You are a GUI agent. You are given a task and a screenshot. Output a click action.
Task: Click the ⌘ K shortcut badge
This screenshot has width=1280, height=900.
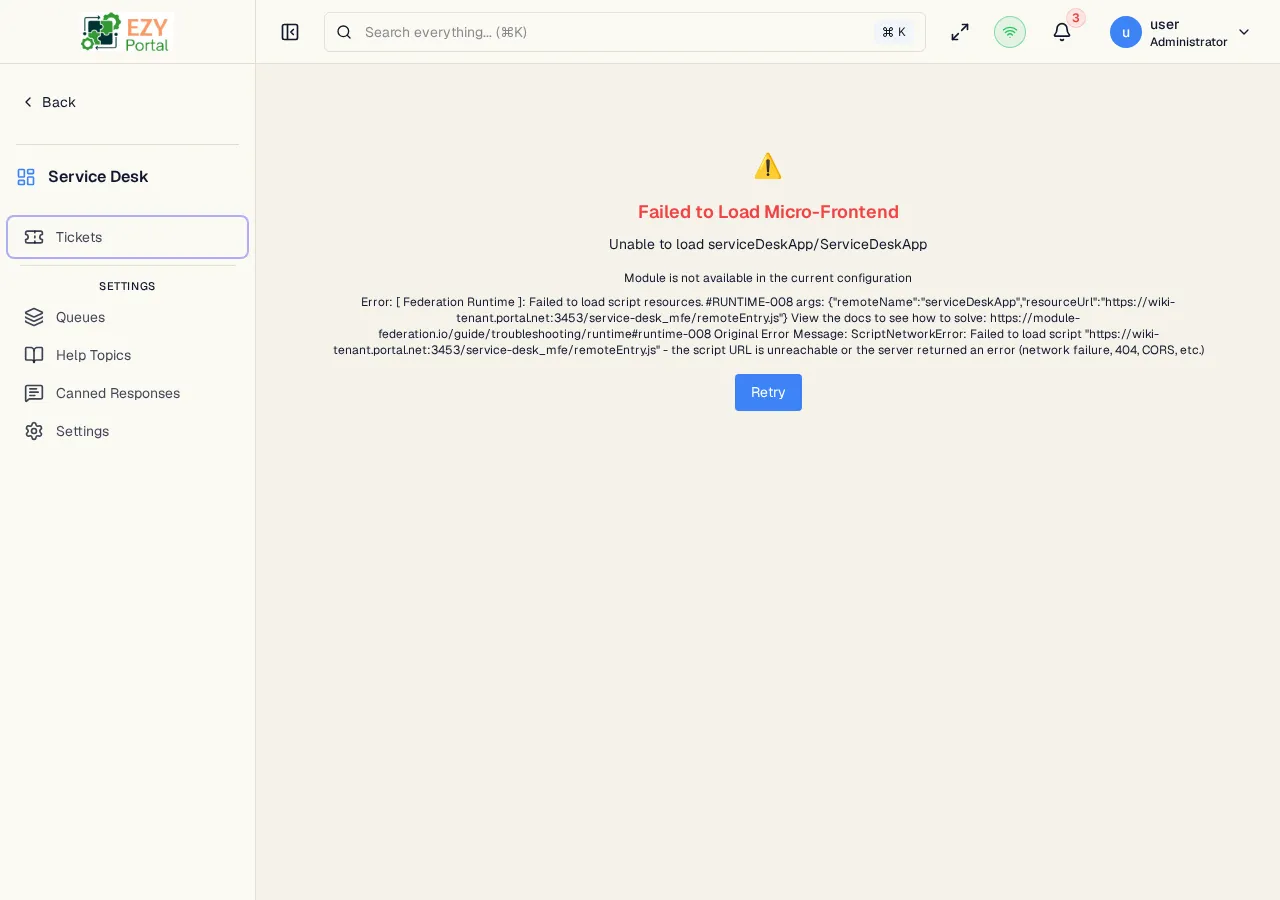(x=894, y=32)
